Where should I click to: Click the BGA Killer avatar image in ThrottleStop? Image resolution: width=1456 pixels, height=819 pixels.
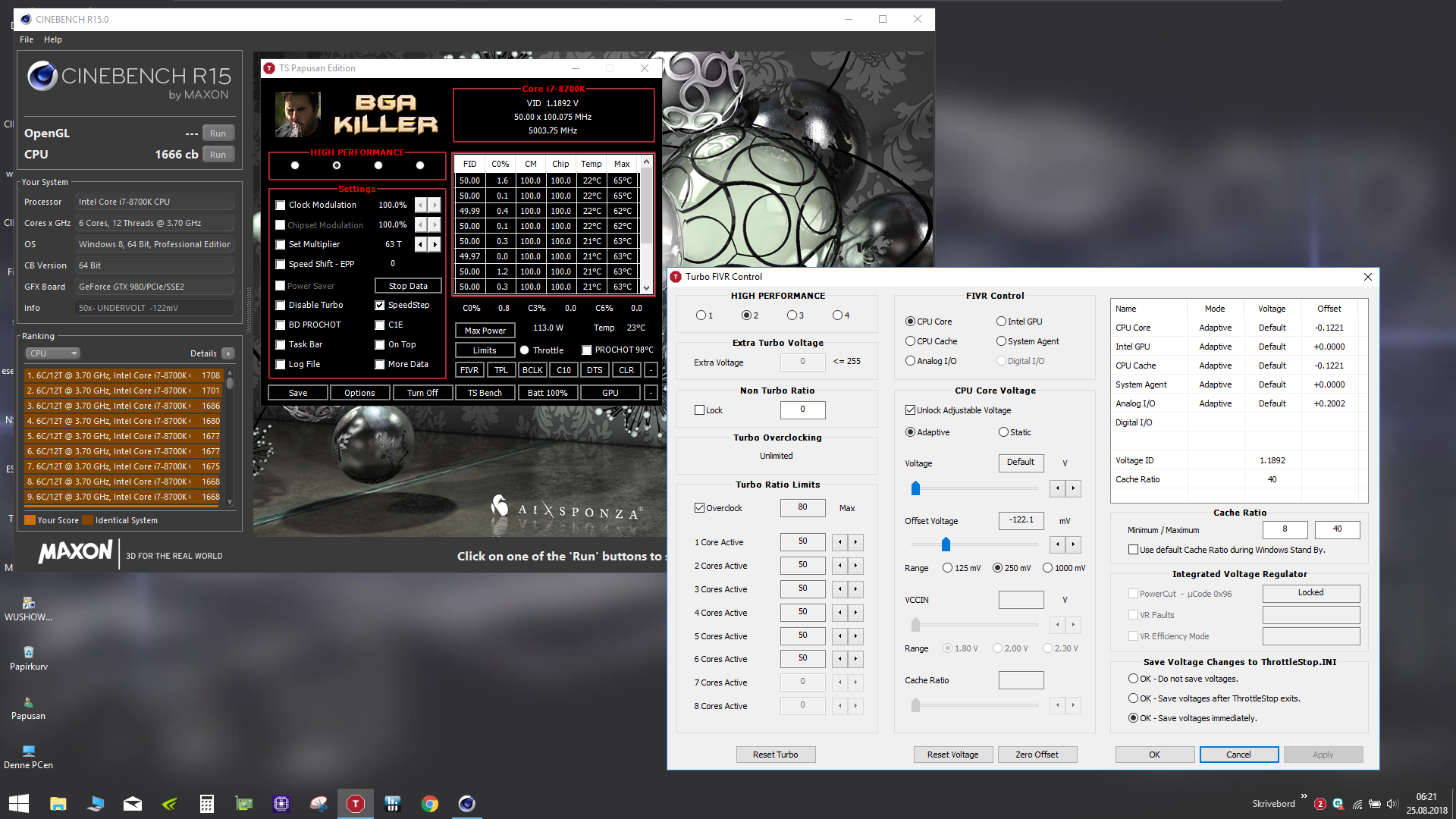[297, 115]
